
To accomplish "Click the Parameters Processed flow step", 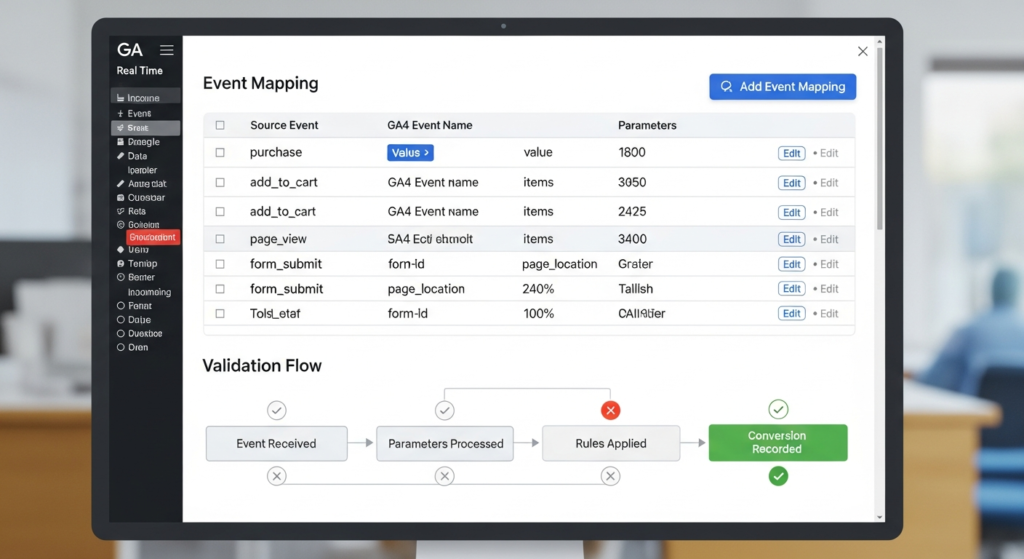I will pyautogui.click(x=445, y=443).
